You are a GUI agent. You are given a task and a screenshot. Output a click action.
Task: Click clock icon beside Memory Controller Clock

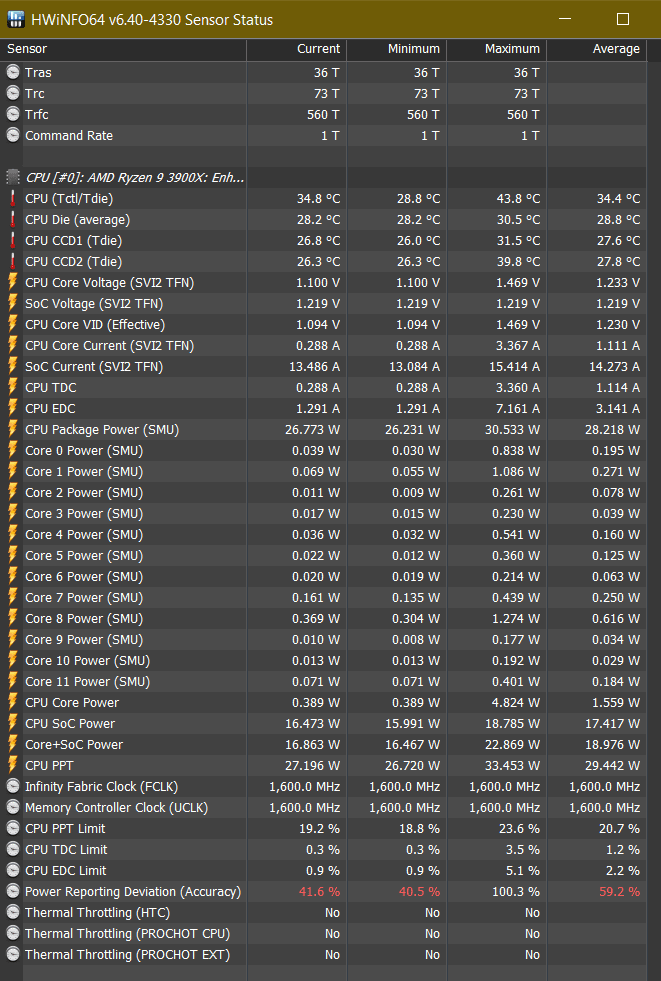point(13,807)
